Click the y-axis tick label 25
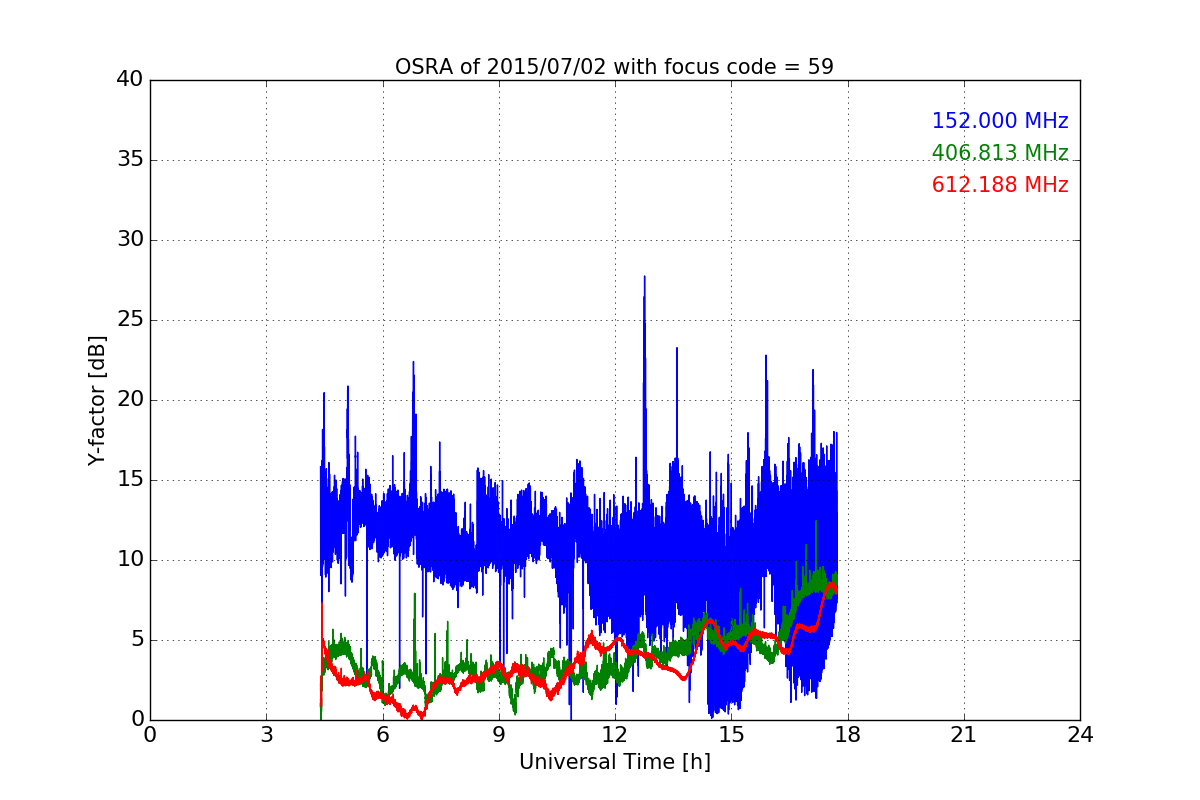The image size is (1200, 800). pyautogui.click(x=130, y=320)
